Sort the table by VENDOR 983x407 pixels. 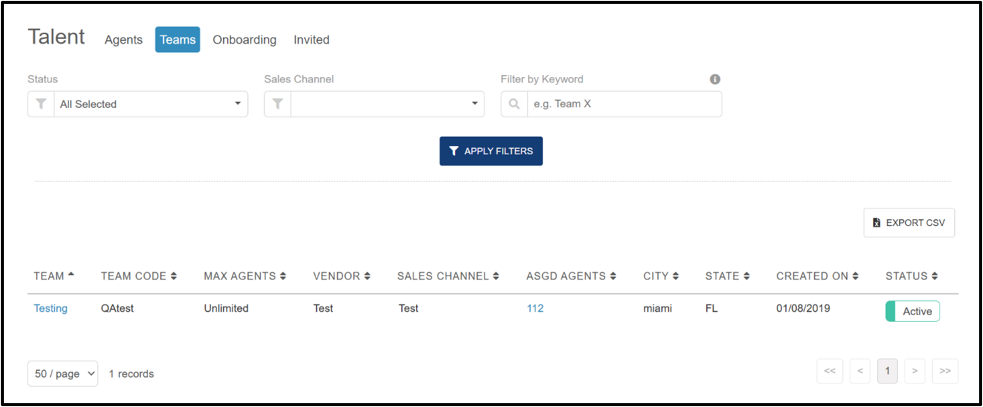point(341,276)
